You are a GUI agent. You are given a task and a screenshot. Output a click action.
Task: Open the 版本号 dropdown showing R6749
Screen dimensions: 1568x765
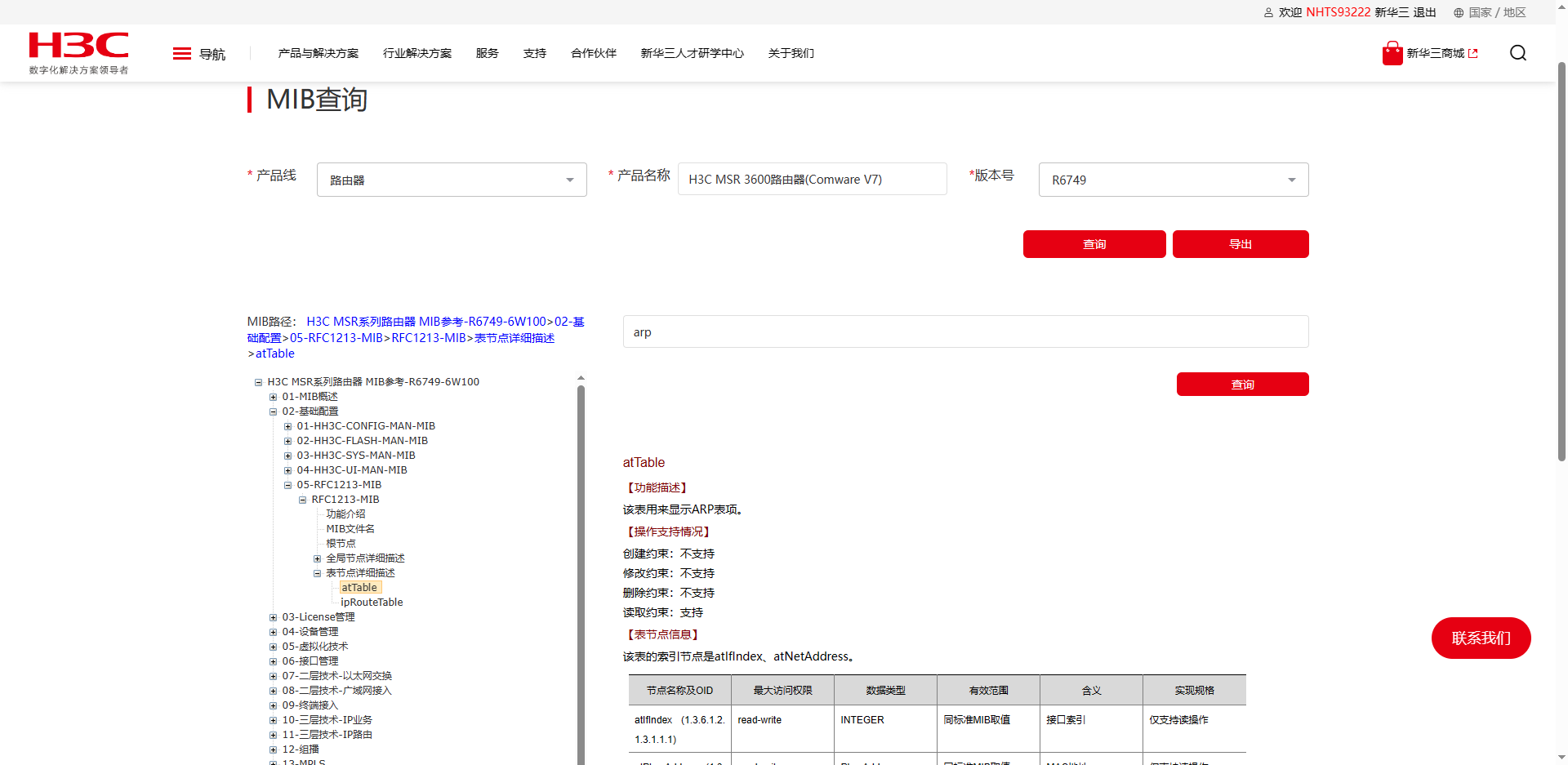pyautogui.click(x=1174, y=180)
